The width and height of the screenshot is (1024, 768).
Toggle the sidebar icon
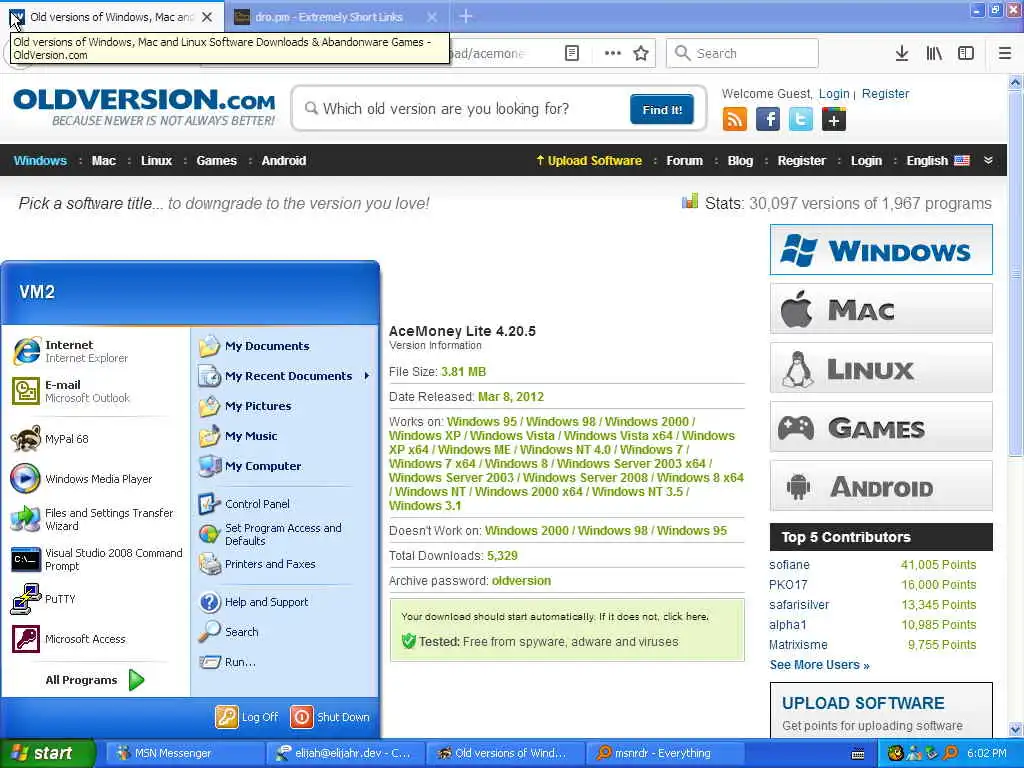(x=966, y=53)
